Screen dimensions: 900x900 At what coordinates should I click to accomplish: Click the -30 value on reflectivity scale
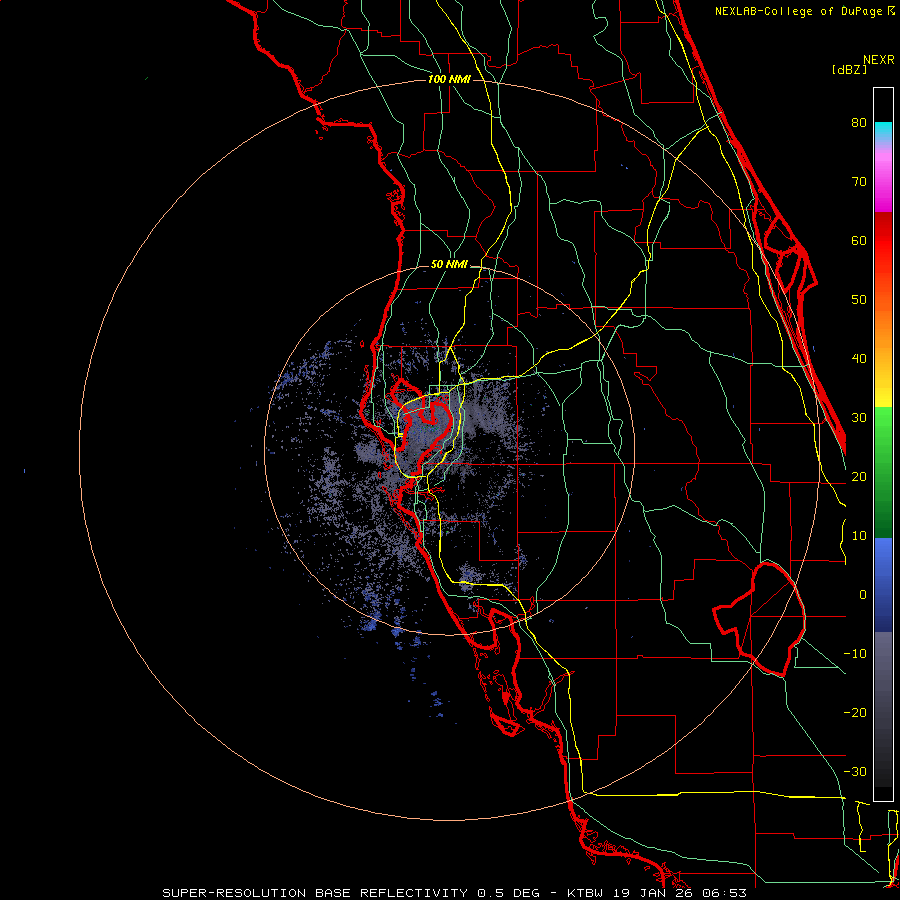coord(855,772)
